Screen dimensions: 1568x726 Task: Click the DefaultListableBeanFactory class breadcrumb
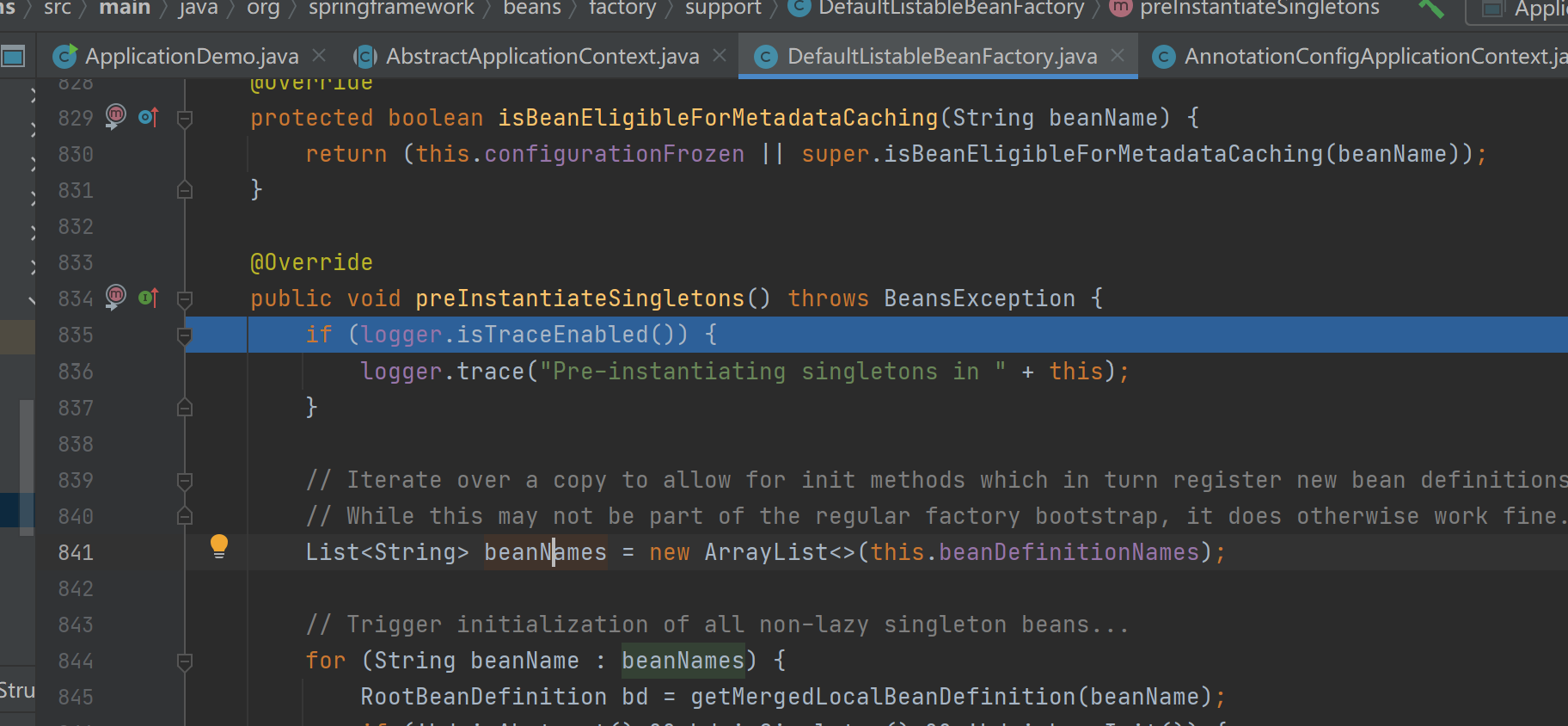936,8
